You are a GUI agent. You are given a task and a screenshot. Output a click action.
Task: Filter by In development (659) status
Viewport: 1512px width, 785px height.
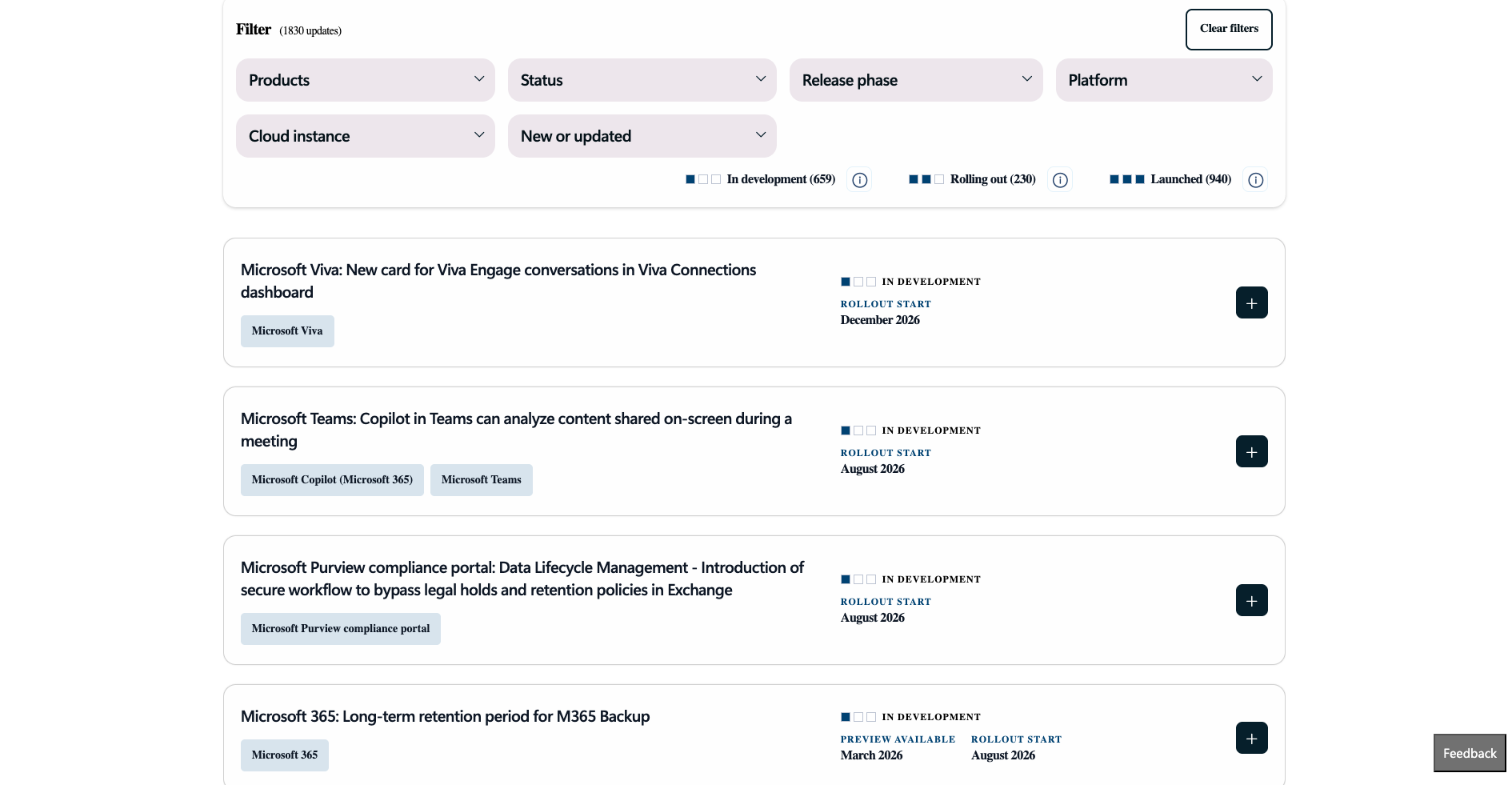[760, 179]
